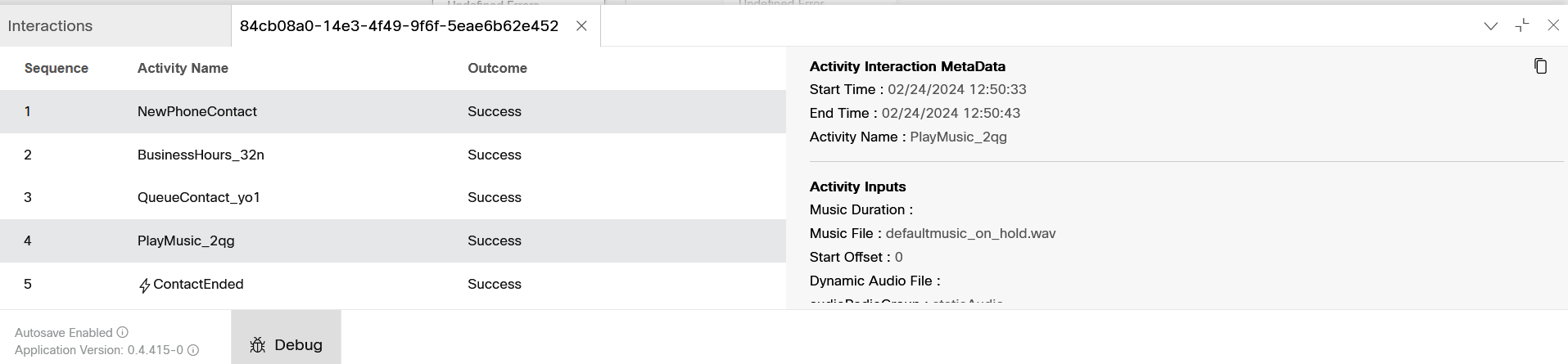The width and height of the screenshot is (1568, 364).
Task: Close the 84cb08a0 interaction tab
Action: 581,26
